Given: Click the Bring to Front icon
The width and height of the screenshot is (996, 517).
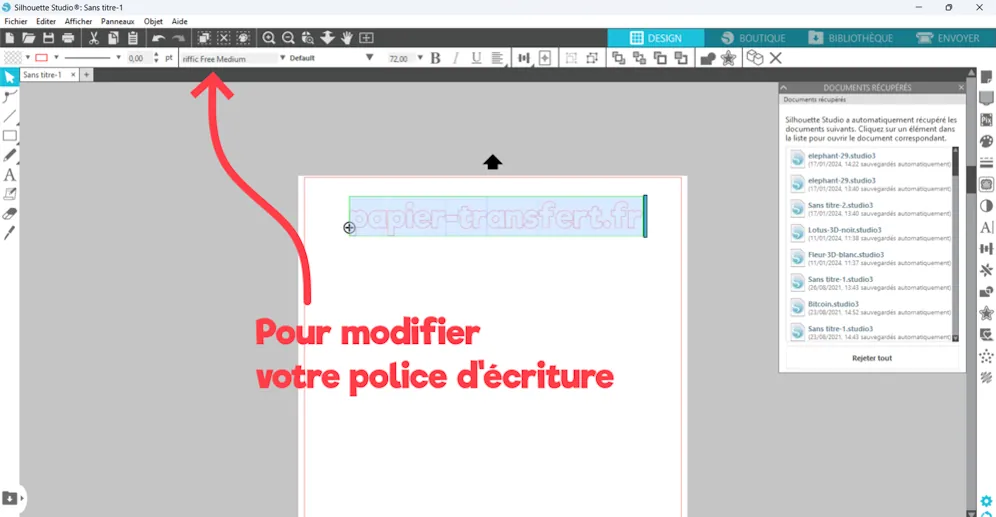Looking at the screenshot, I should [618, 58].
